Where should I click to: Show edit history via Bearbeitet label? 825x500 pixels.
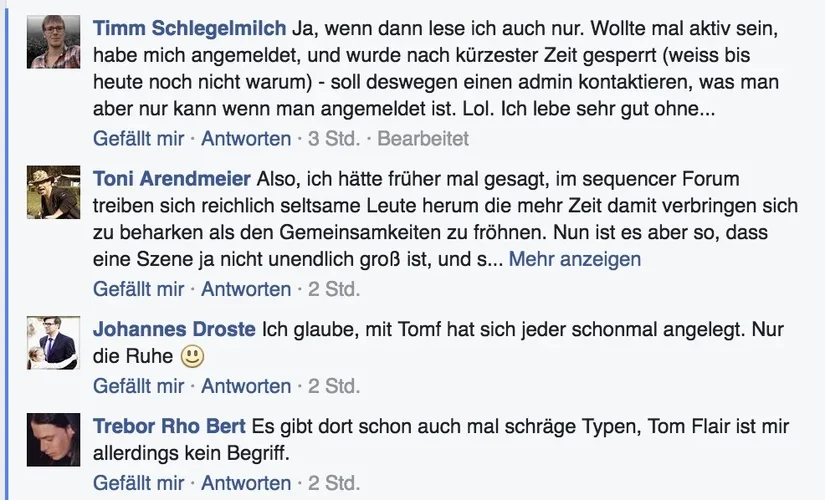click(x=423, y=139)
